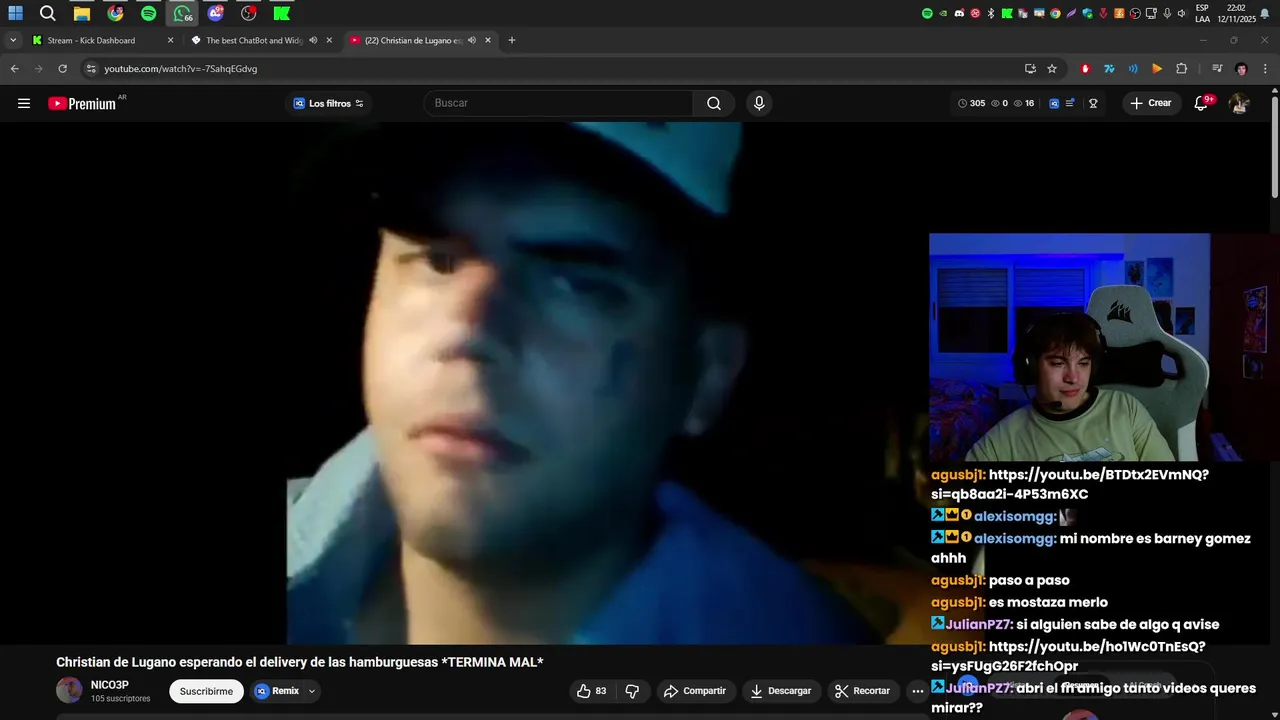The height and width of the screenshot is (720, 1280).
Task: Mute the YouTube tab audio icon
Action: (x=472, y=40)
